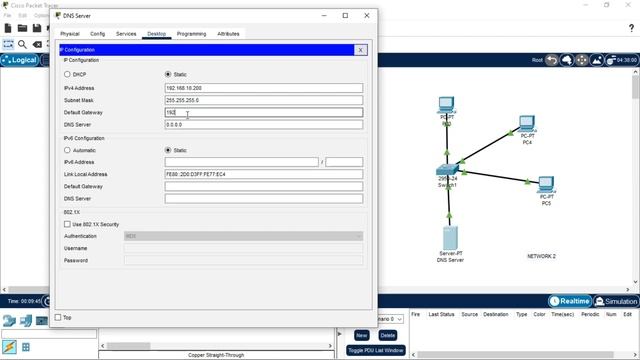The height and width of the screenshot is (360, 640).
Task: Click the Set Tiled Background mountain icon
Action: (x=597, y=60)
